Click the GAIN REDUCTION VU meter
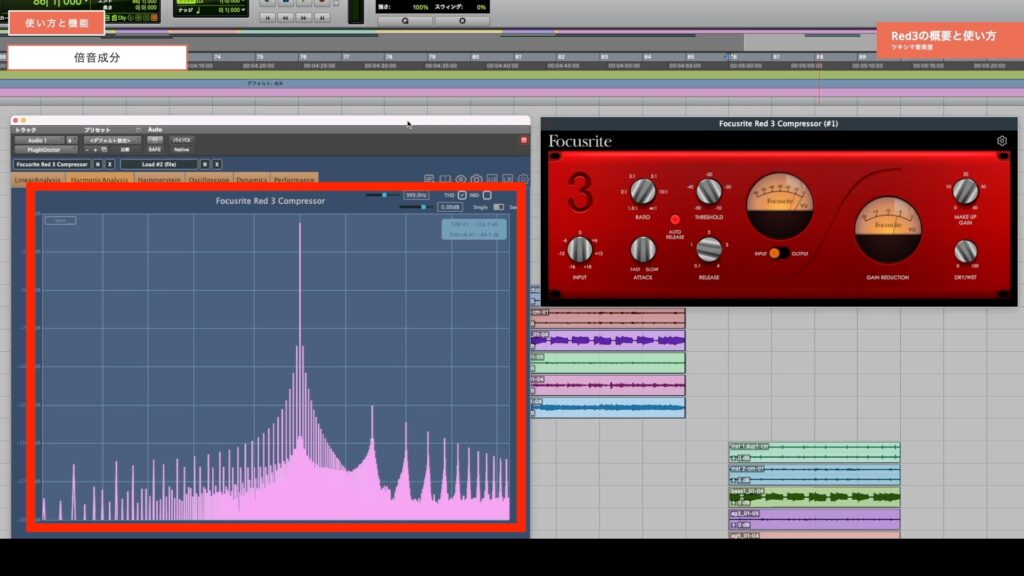This screenshot has height=576, width=1024. 888,229
